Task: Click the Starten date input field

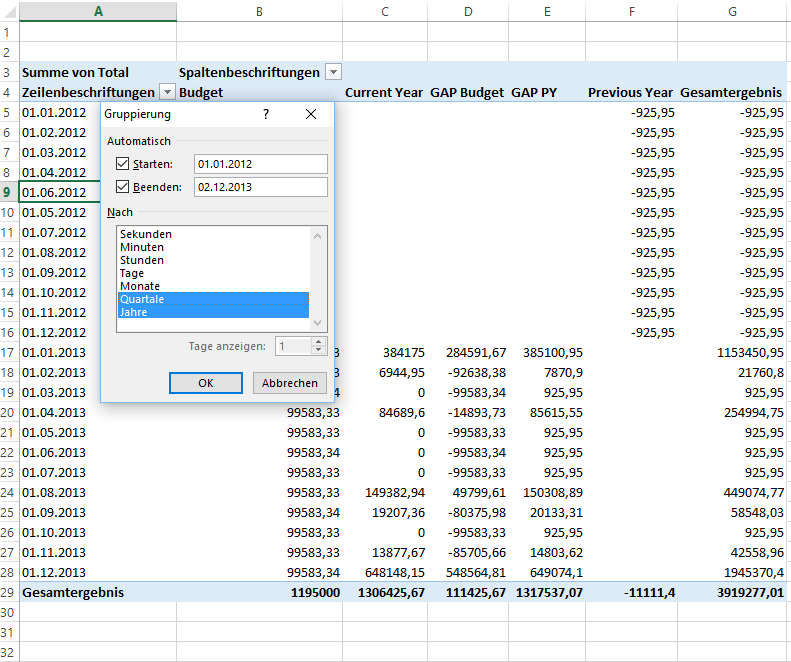Action: pos(260,164)
